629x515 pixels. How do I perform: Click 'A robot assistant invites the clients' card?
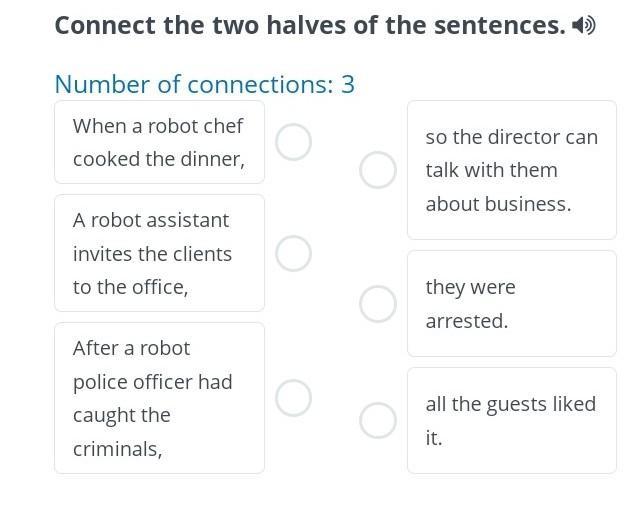(159, 253)
